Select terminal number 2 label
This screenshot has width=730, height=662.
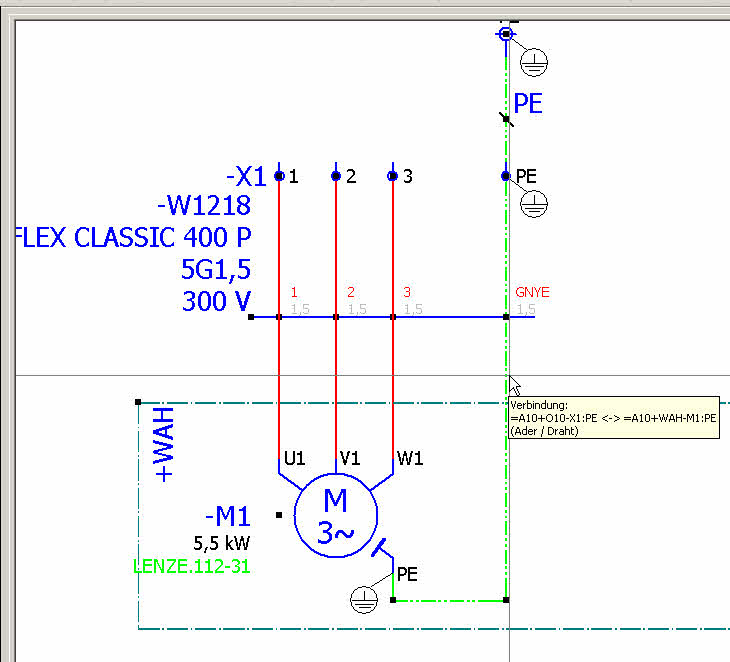[x=351, y=176]
